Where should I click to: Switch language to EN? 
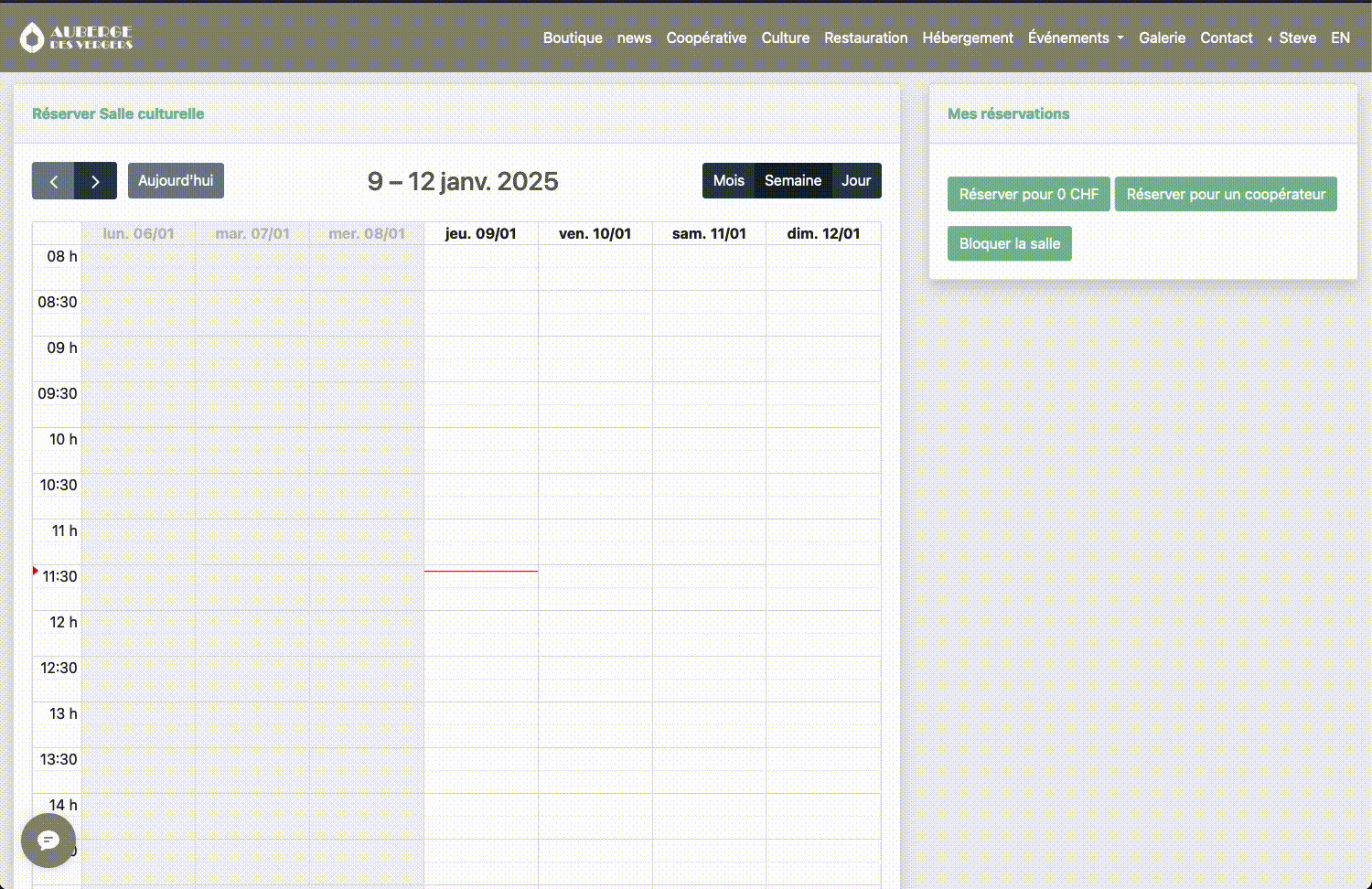point(1340,37)
